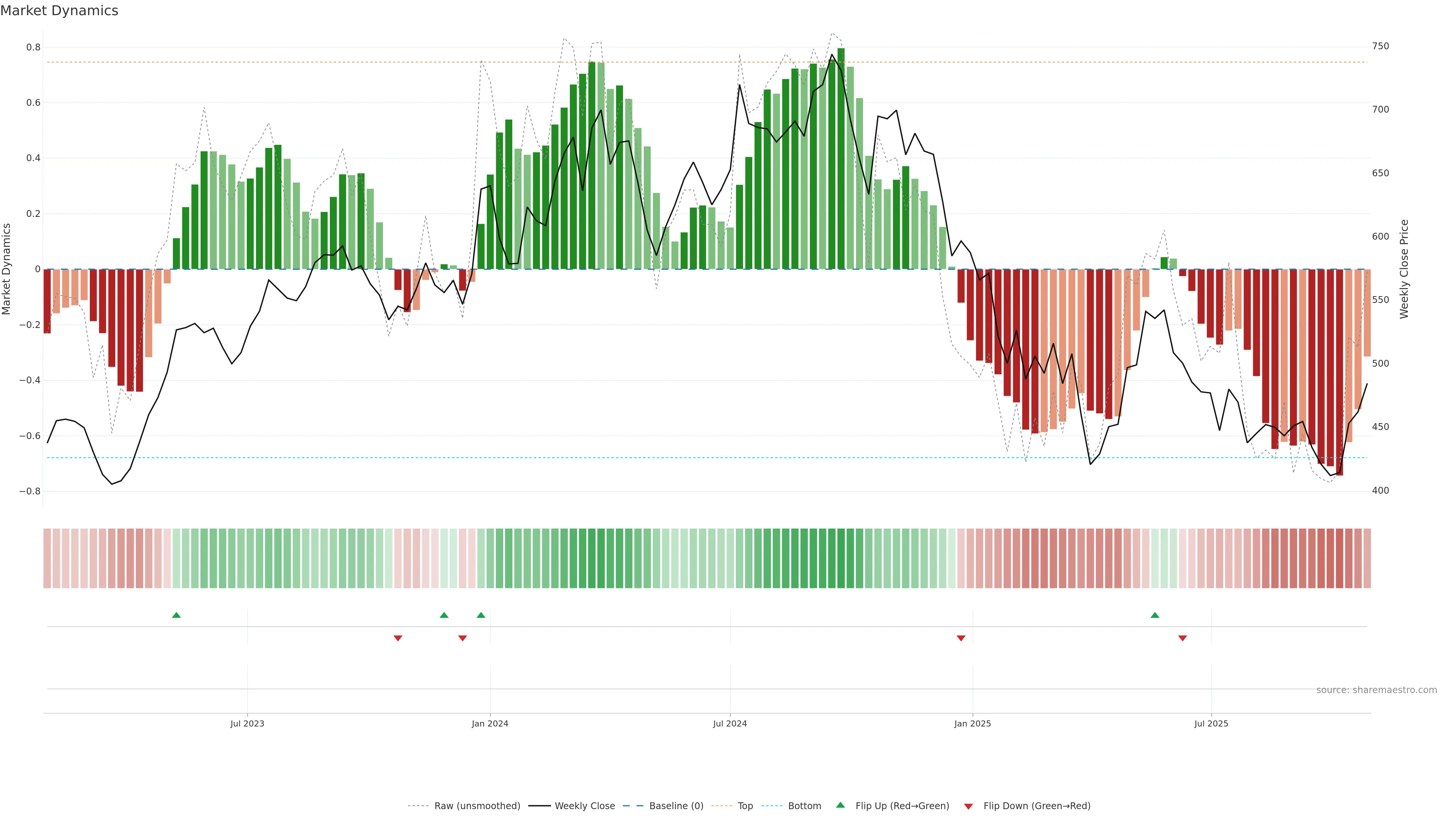Click the 750 tick on right axis
This screenshot has height=819, width=1456.
pos(1380,46)
